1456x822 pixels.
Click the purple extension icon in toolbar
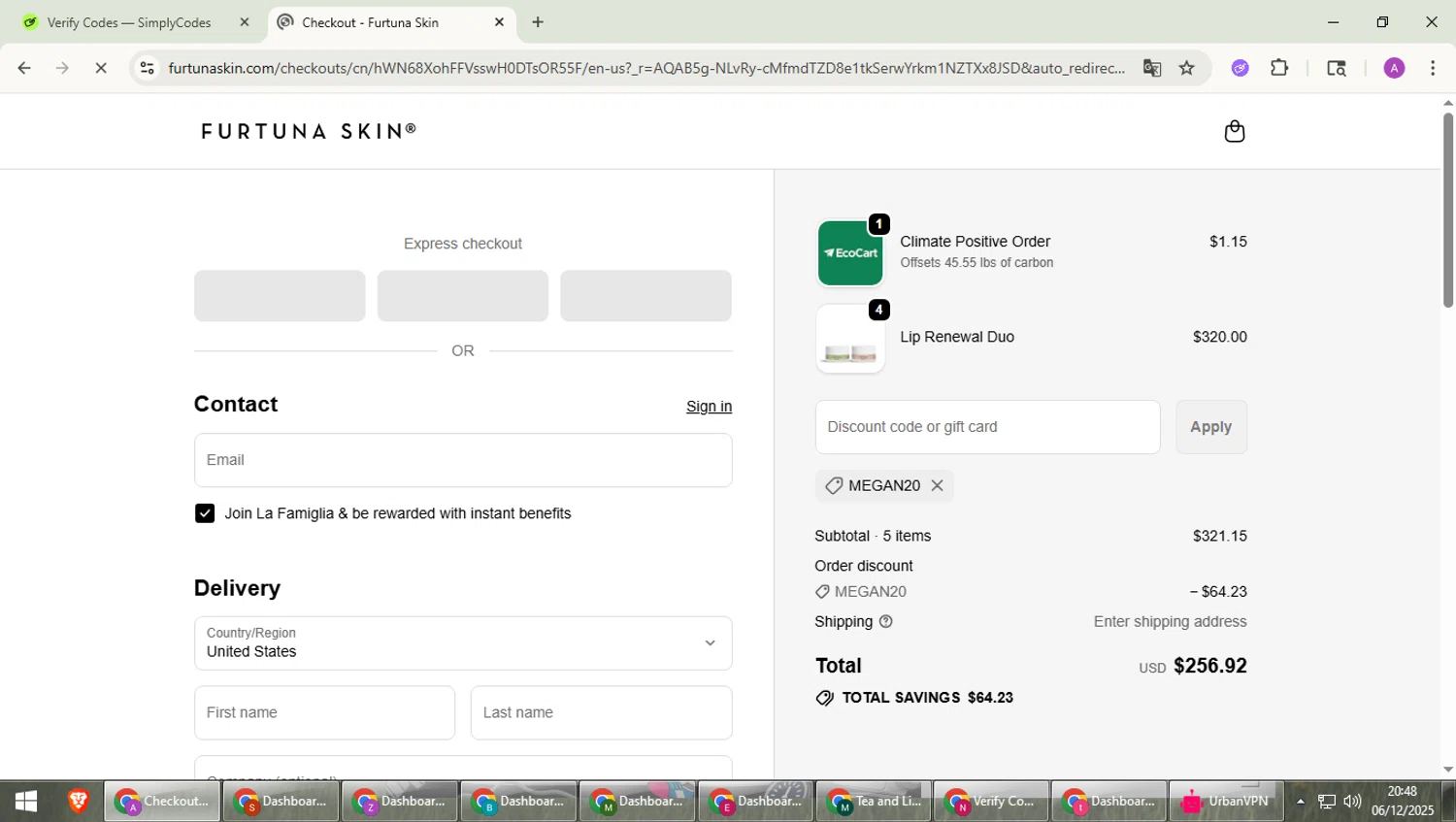[x=1241, y=68]
